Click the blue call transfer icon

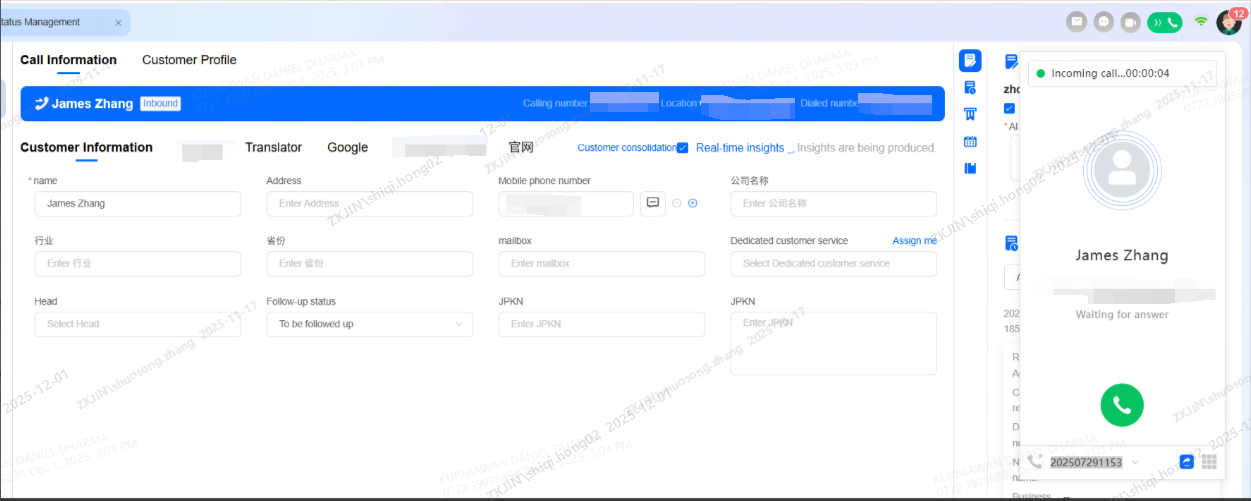(x=1187, y=462)
